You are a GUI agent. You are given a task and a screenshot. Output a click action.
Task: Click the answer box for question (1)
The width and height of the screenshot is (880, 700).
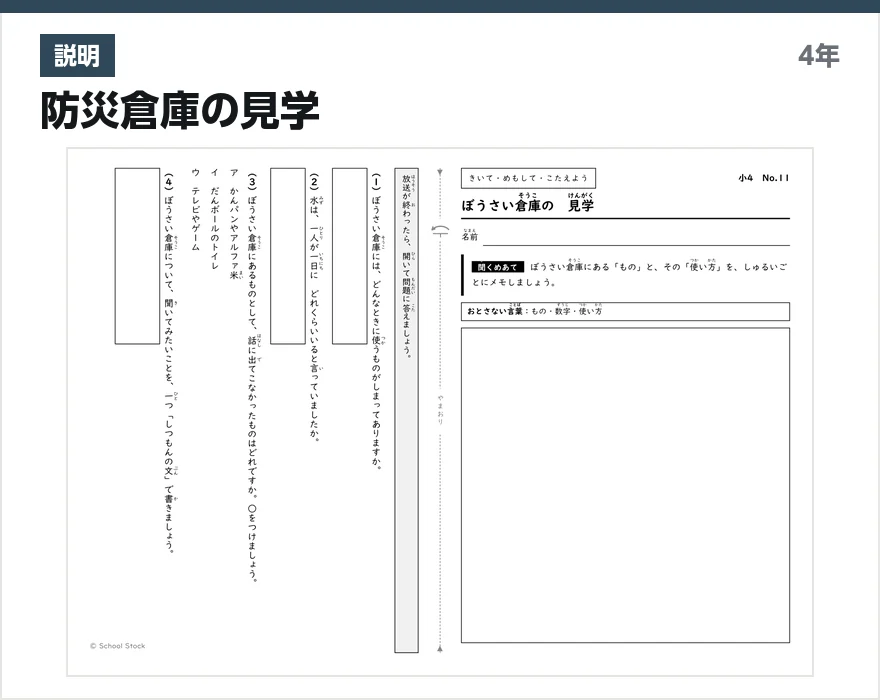click(350, 256)
